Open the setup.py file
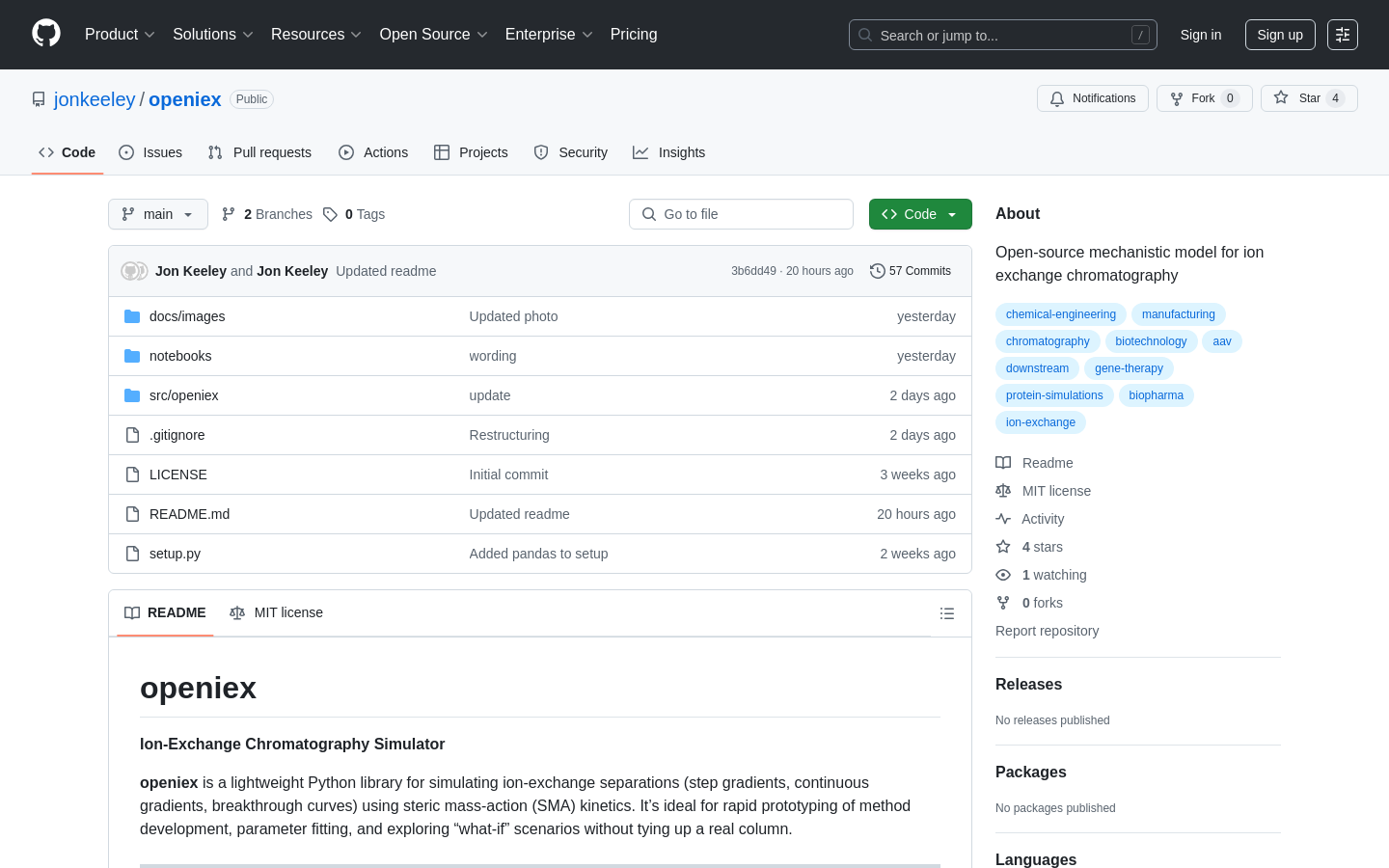This screenshot has height=868, width=1389. point(176,554)
